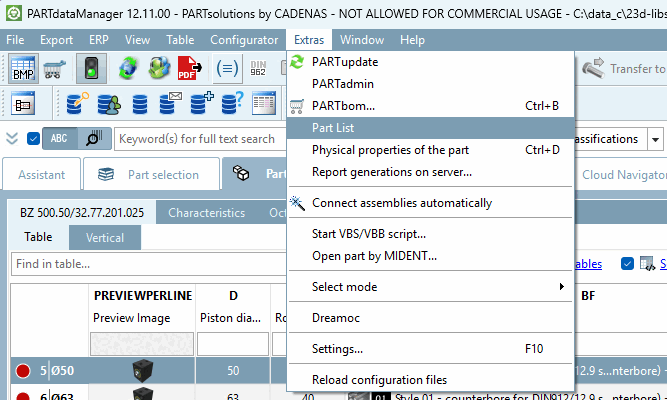Screen dimensions: 667x400
Task: Open the Configurator menu
Action: coord(244,40)
